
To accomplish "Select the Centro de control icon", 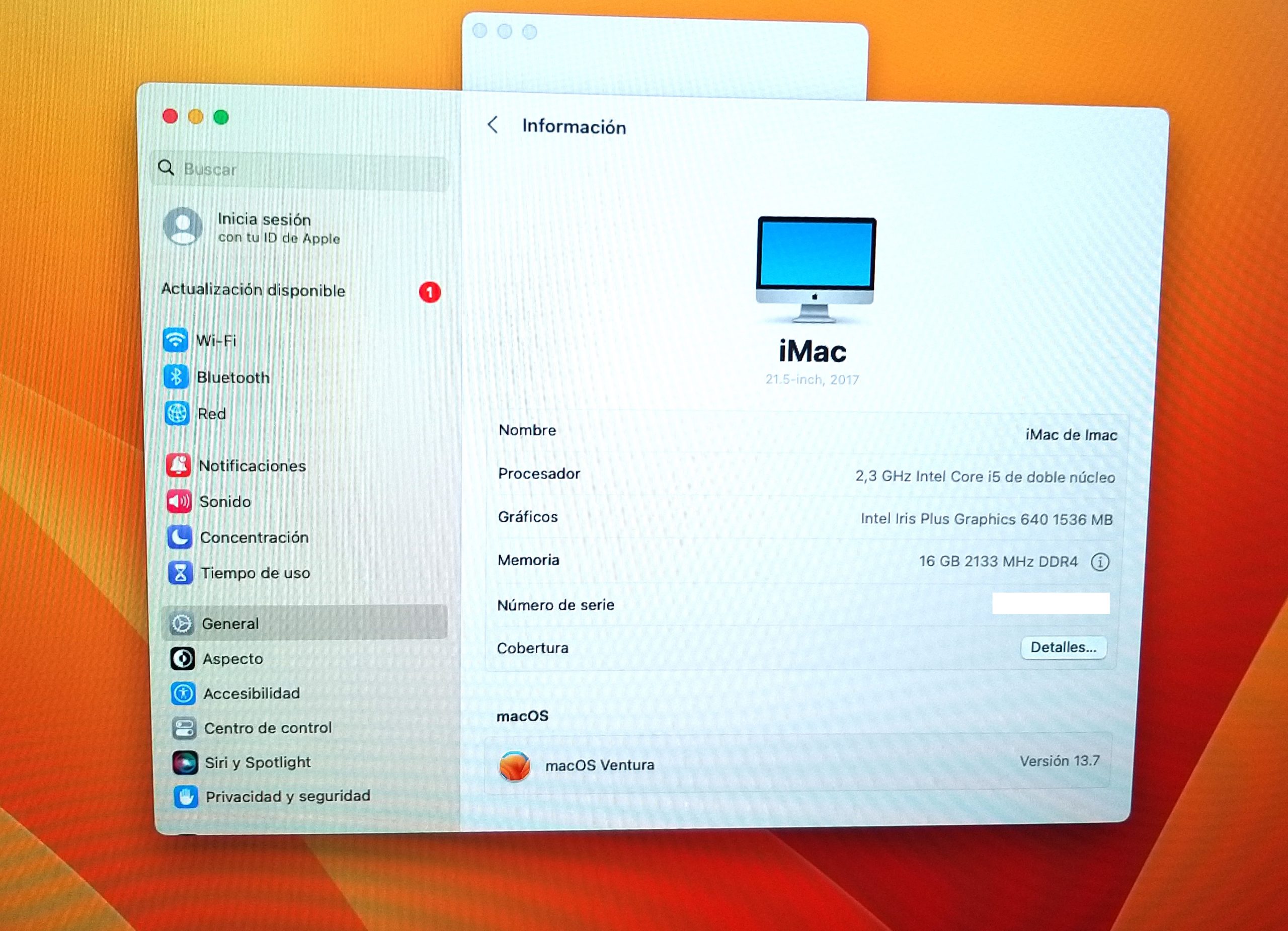I will [185, 728].
